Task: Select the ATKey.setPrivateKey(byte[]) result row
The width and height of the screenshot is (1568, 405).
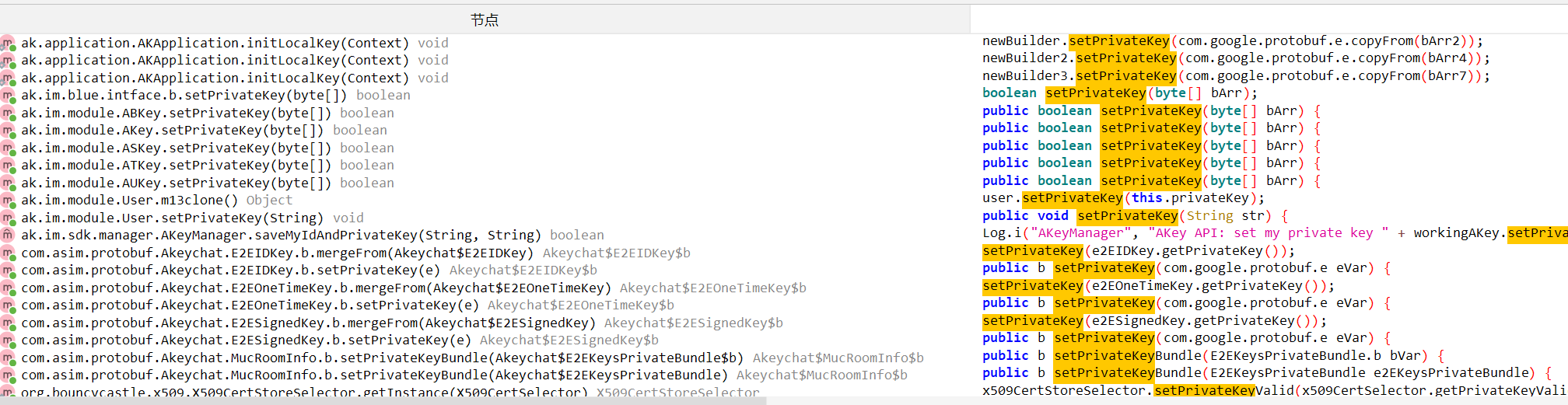Action: coord(177,166)
